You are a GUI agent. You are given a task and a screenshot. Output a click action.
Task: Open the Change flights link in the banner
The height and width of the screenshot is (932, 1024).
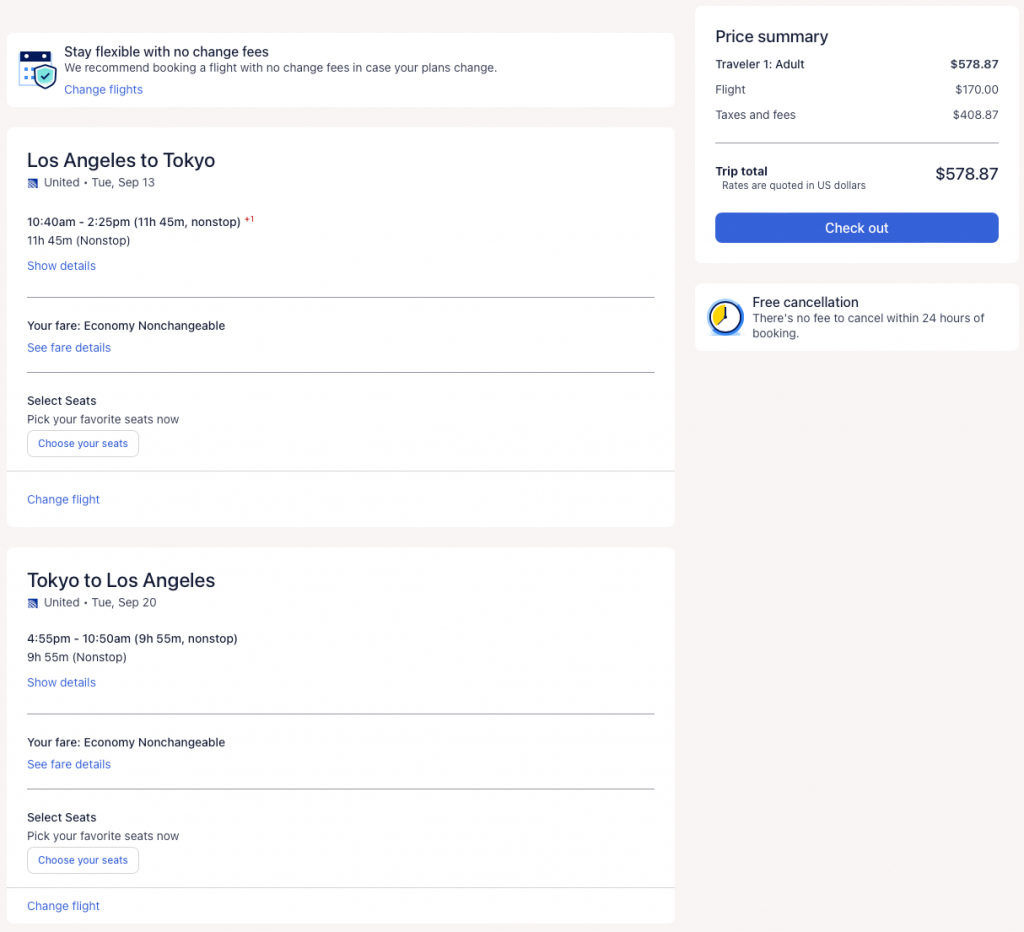pyautogui.click(x=103, y=90)
